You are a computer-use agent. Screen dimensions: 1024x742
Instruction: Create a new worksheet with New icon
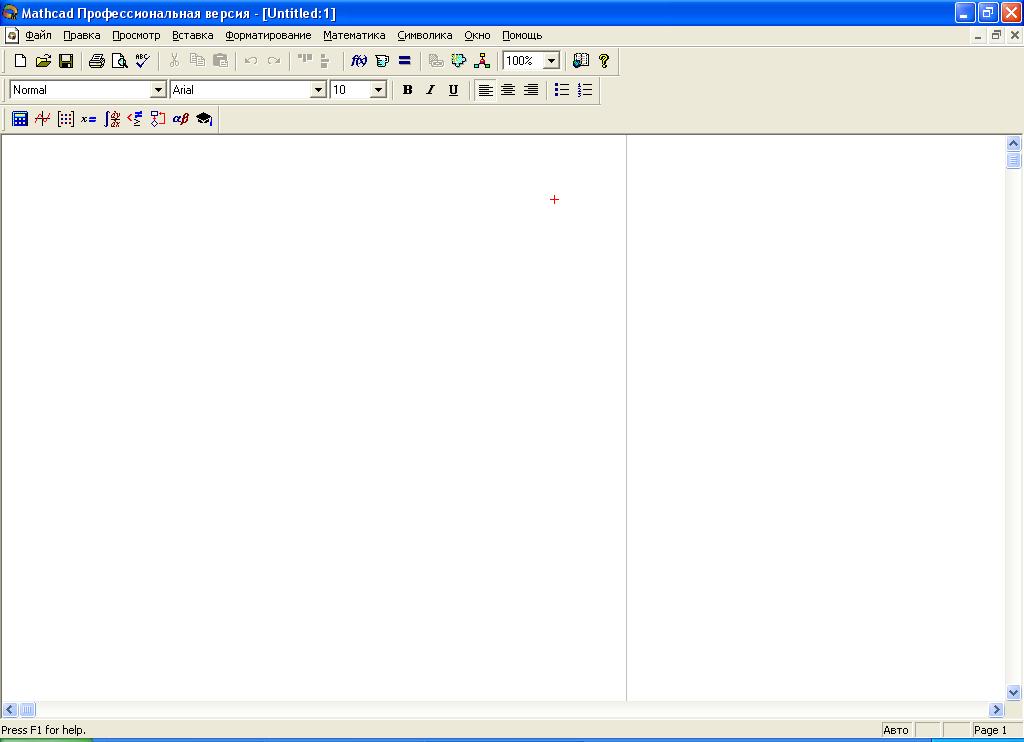20,61
